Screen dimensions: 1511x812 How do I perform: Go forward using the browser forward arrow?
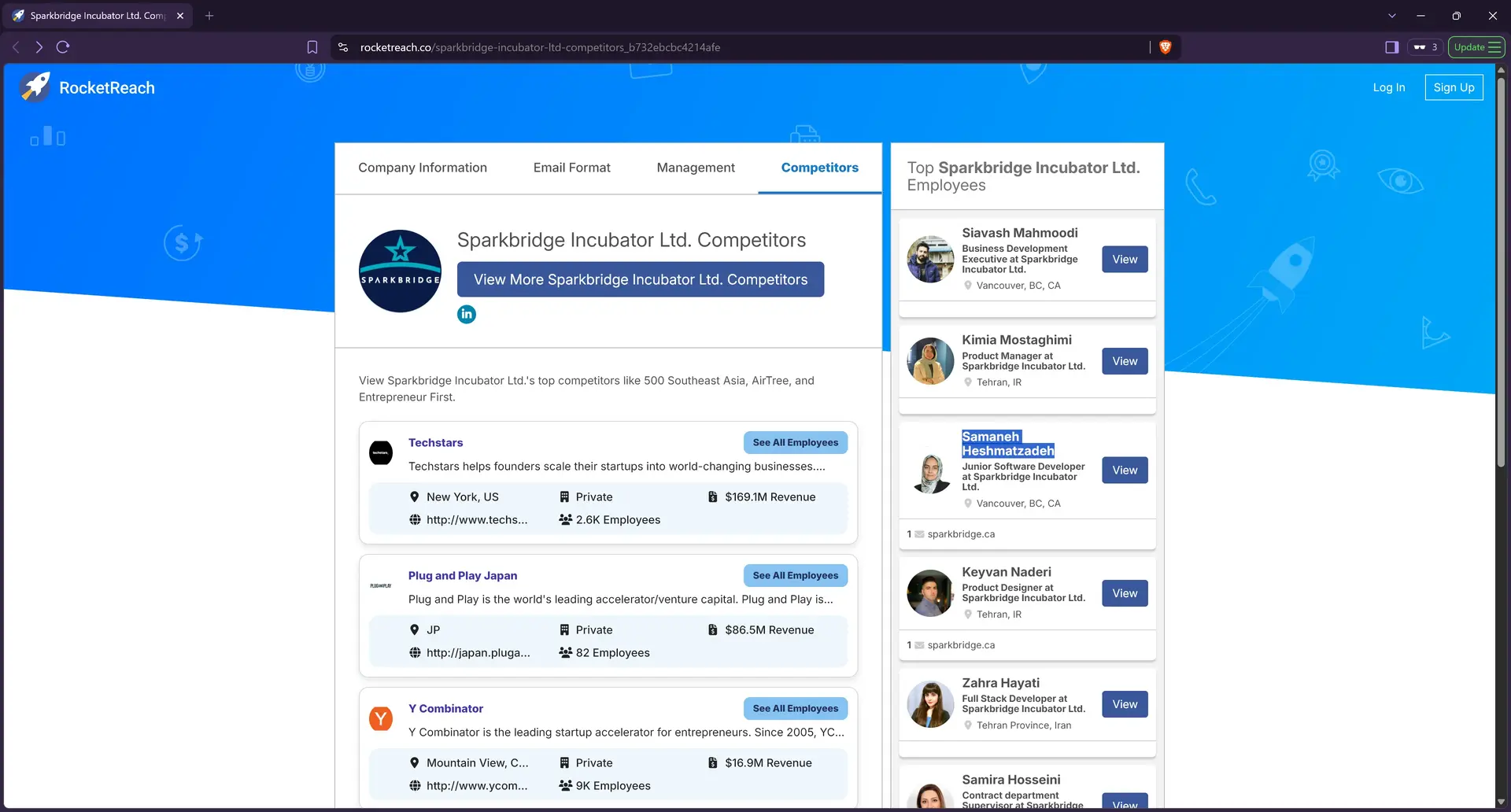pyautogui.click(x=39, y=47)
